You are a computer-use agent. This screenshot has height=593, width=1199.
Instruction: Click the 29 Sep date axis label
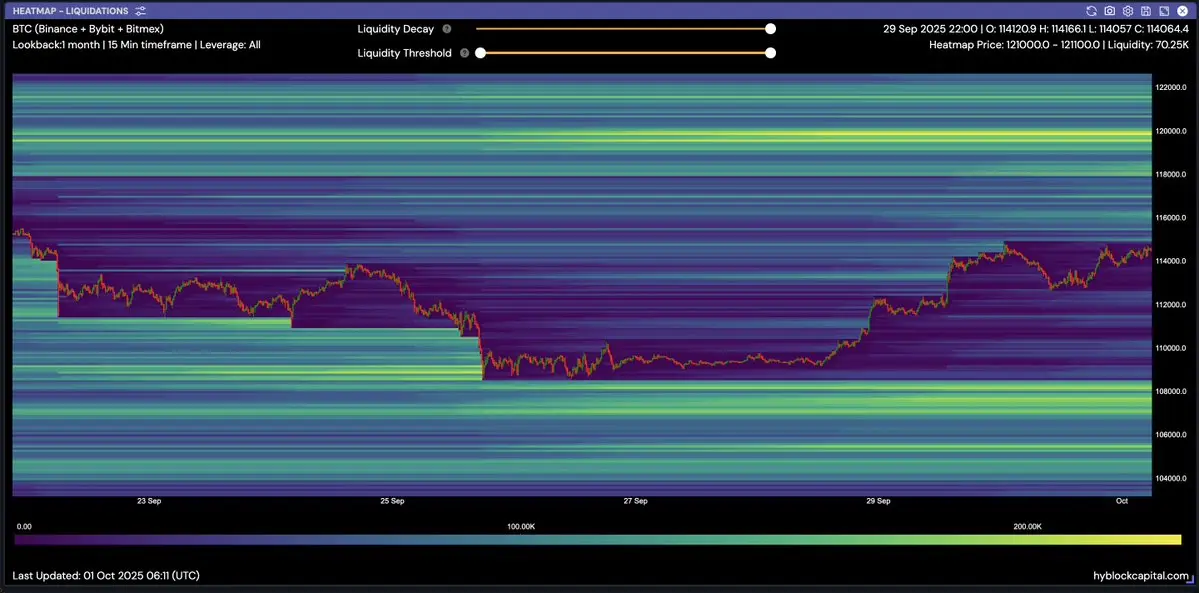[x=878, y=501]
